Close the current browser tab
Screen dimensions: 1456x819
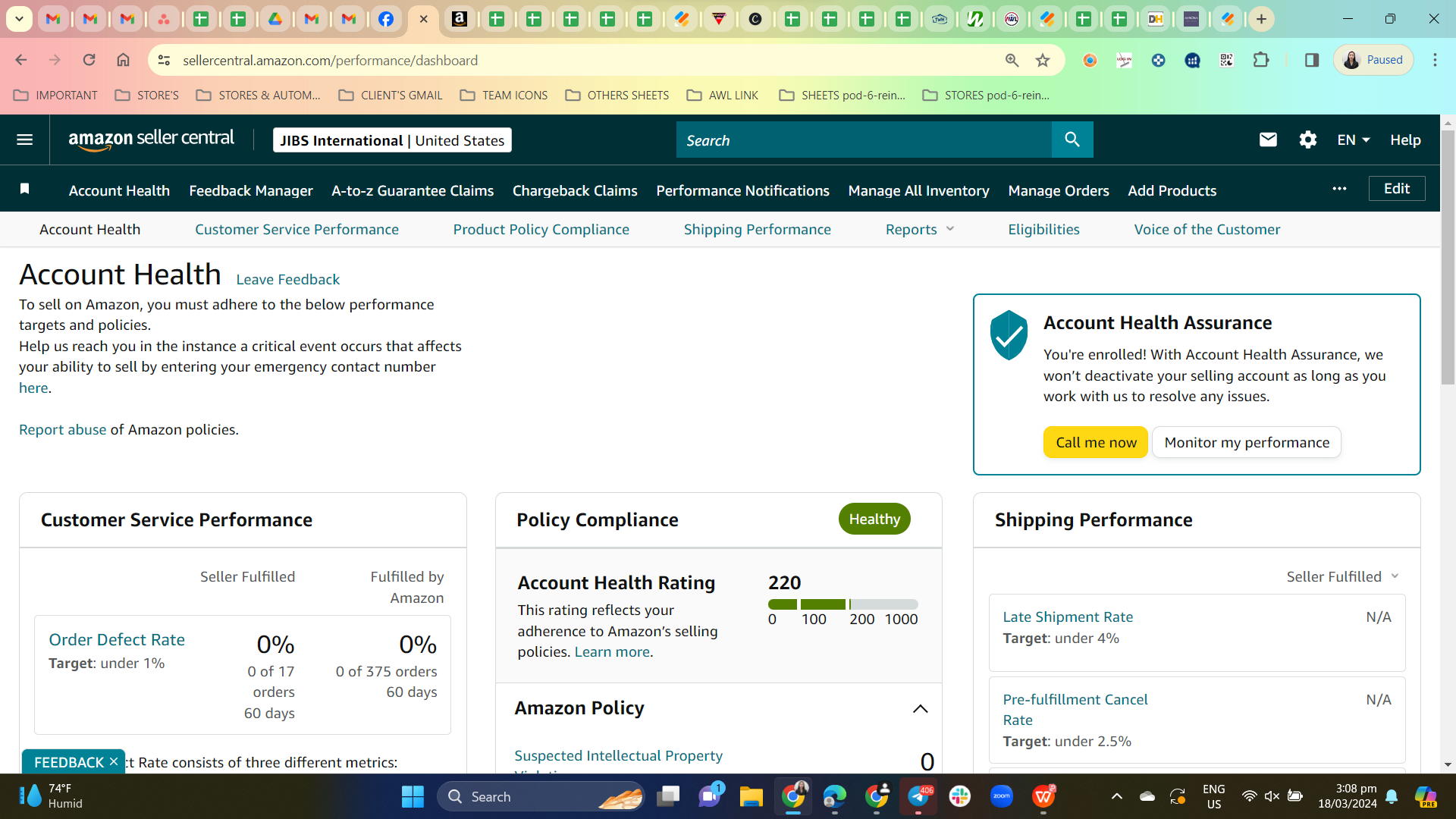point(424,19)
